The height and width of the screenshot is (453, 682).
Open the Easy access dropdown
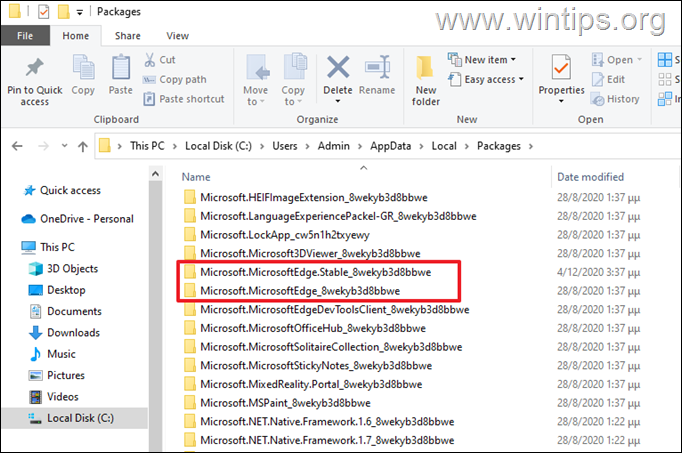pyautogui.click(x=486, y=80)
